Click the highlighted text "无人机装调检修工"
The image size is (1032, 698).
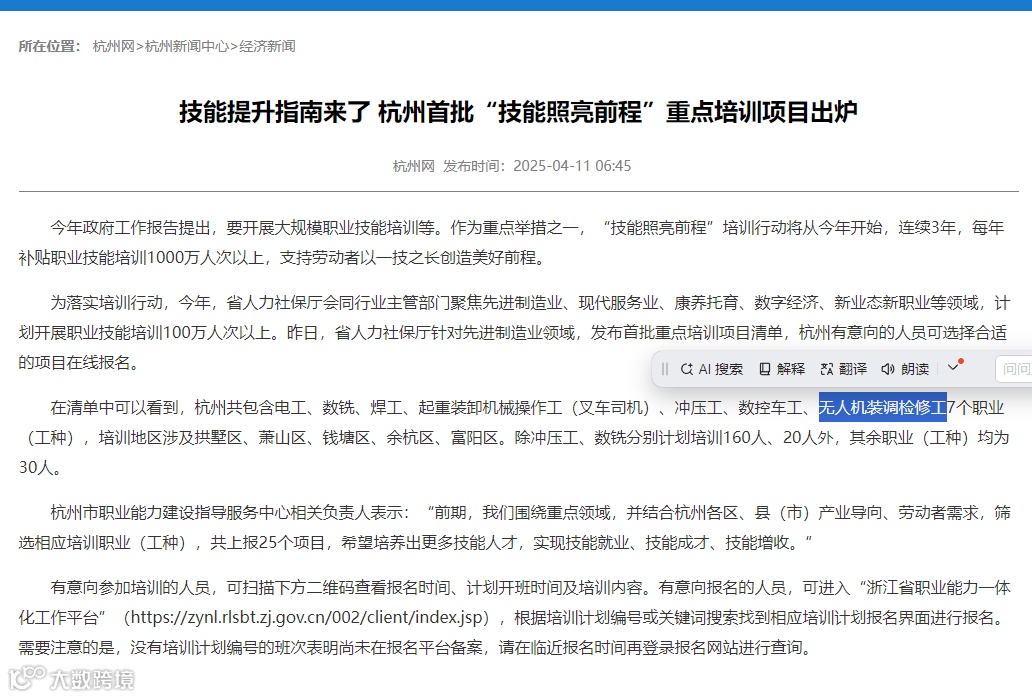pos(883,408)
